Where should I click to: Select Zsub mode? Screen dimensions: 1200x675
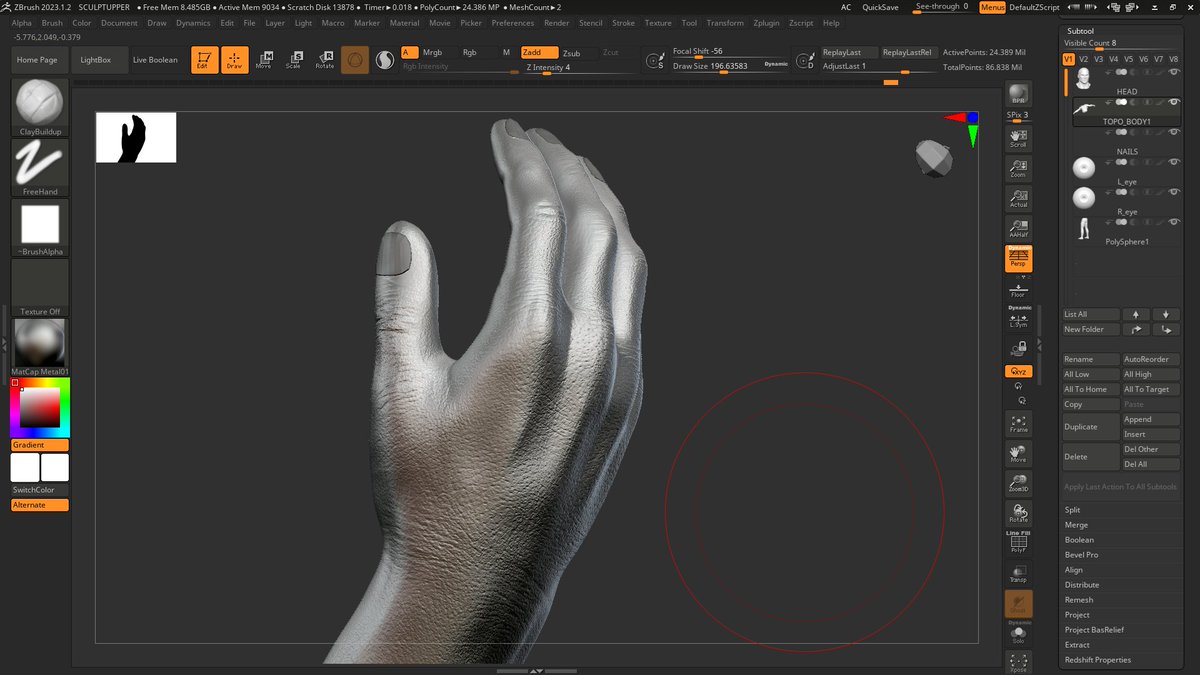[x=571, y=53]
